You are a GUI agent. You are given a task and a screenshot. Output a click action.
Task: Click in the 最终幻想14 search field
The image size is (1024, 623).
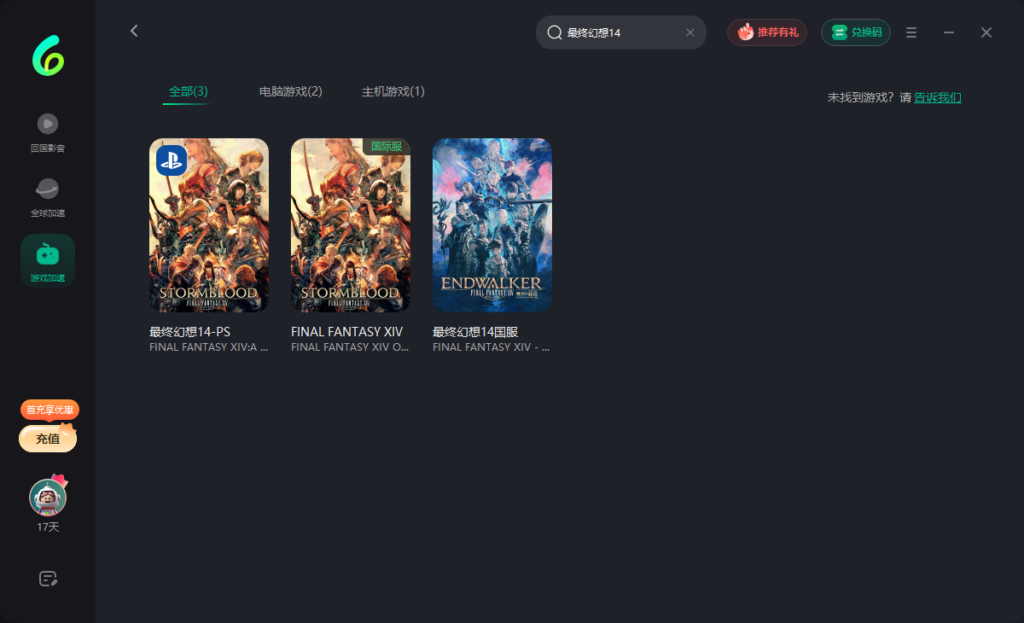[x=620, y=33]
